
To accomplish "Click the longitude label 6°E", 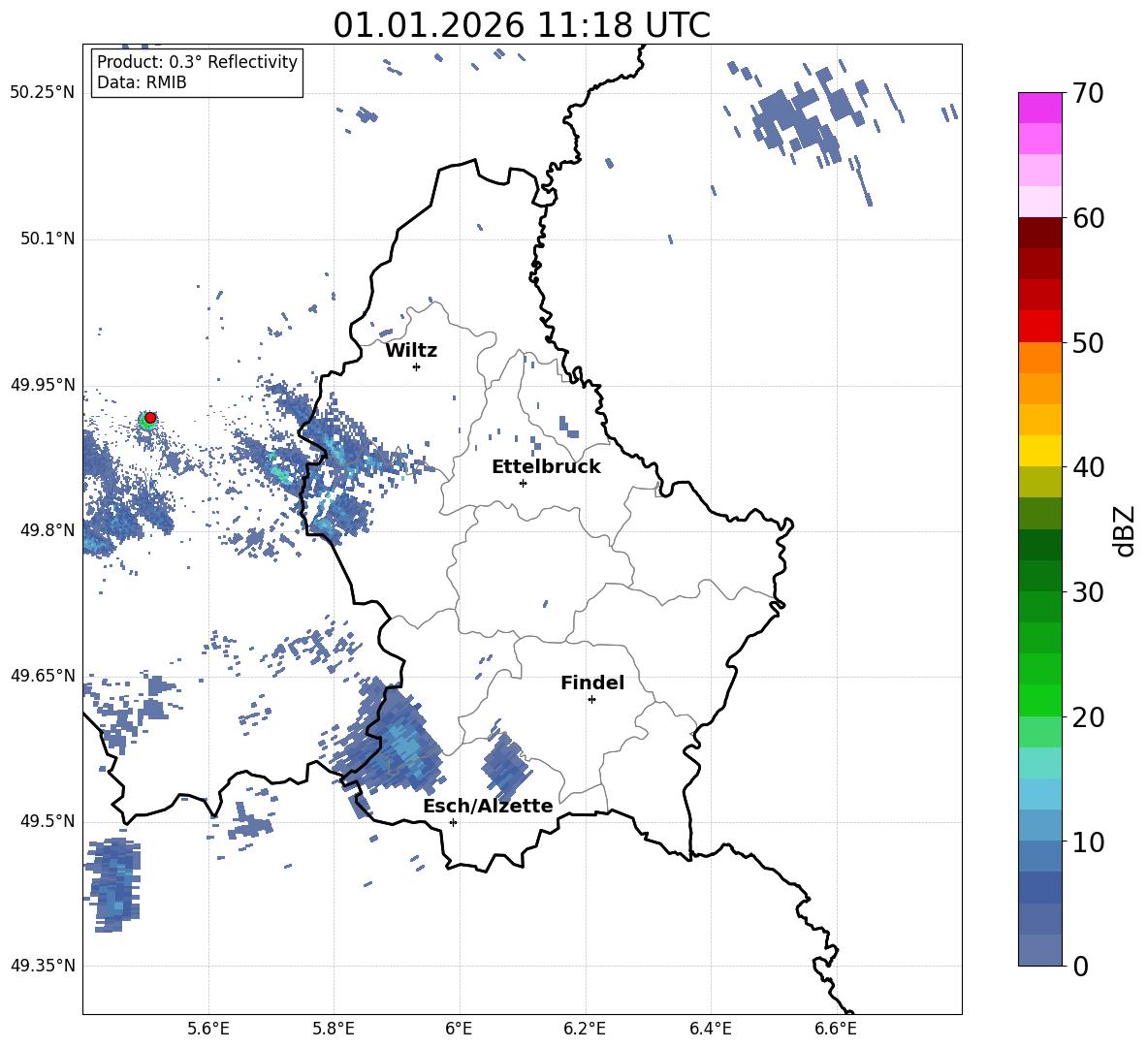I will [459, 1029].
